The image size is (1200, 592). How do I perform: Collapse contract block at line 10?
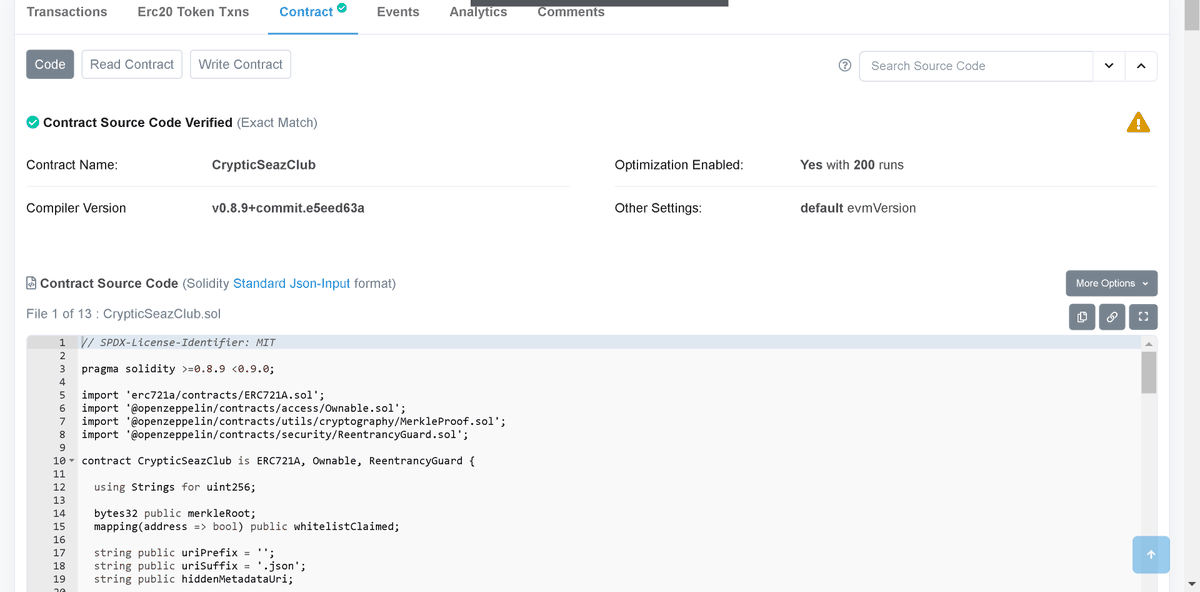pos(71,461)
